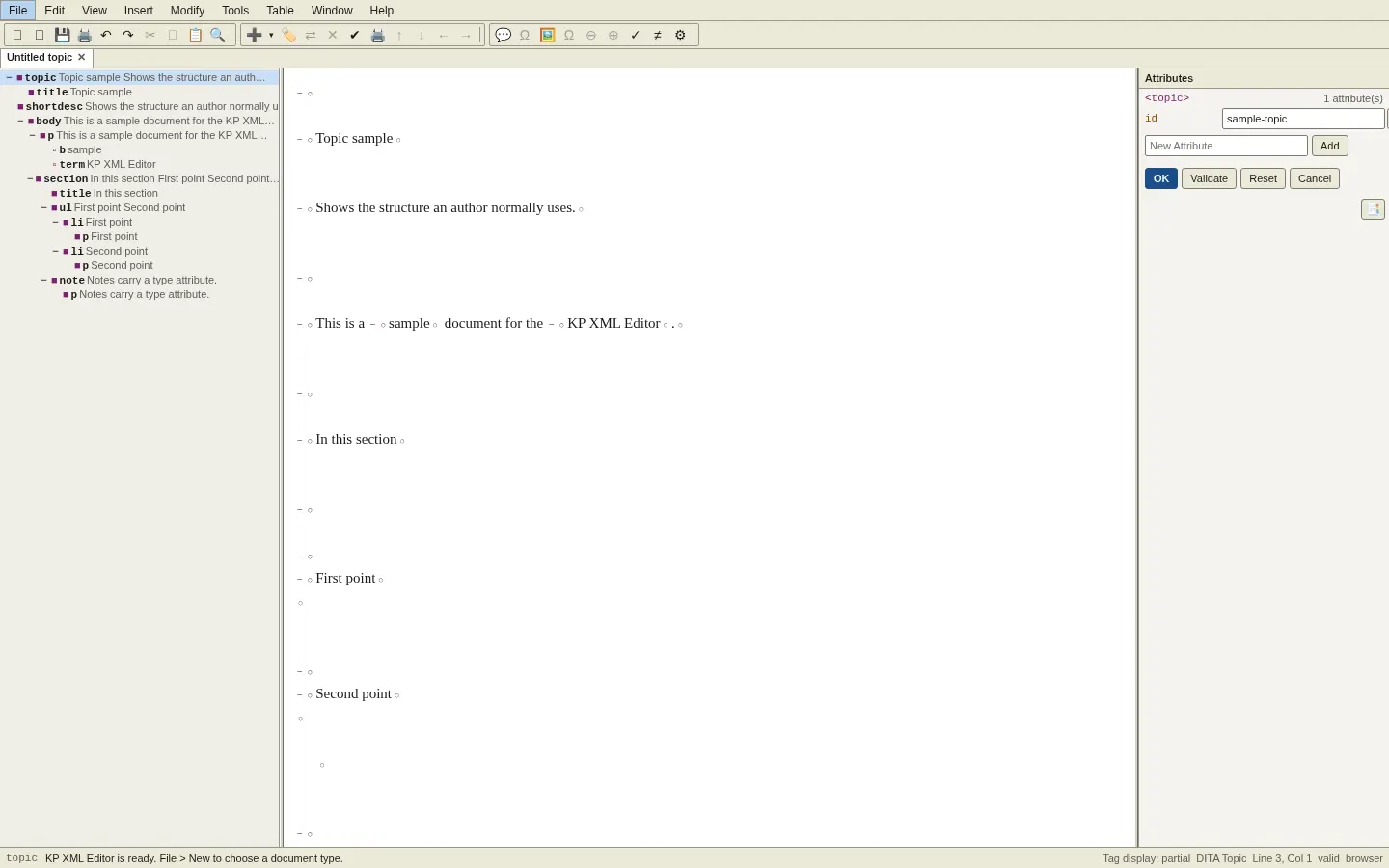This screenshot has height=868, width=1389.
Task: Click 'Shows the structure an author normally uses.' text
Action: coord(446,207)
